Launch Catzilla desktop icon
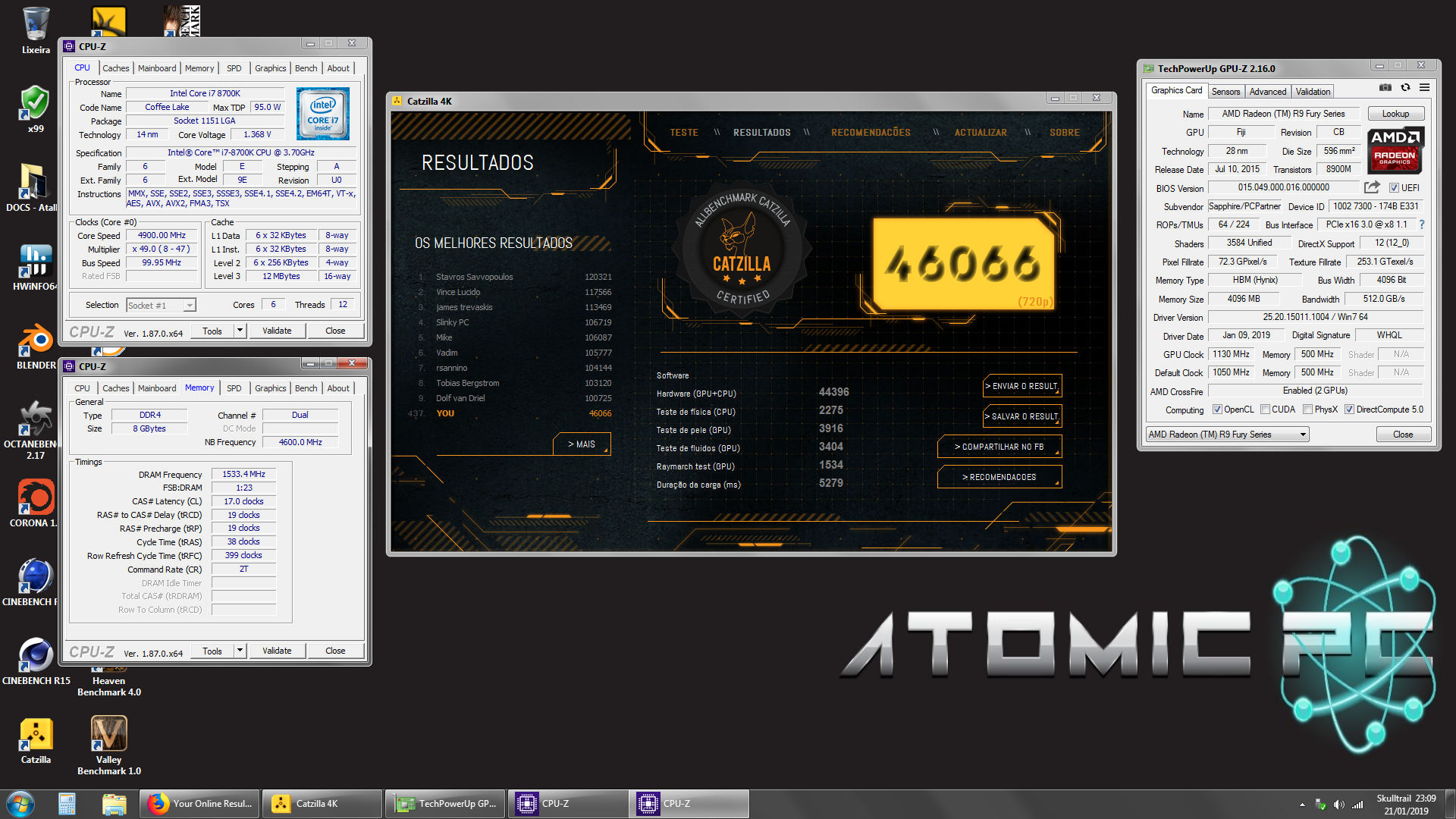The image size is (1456, 819). coord(36,740)
